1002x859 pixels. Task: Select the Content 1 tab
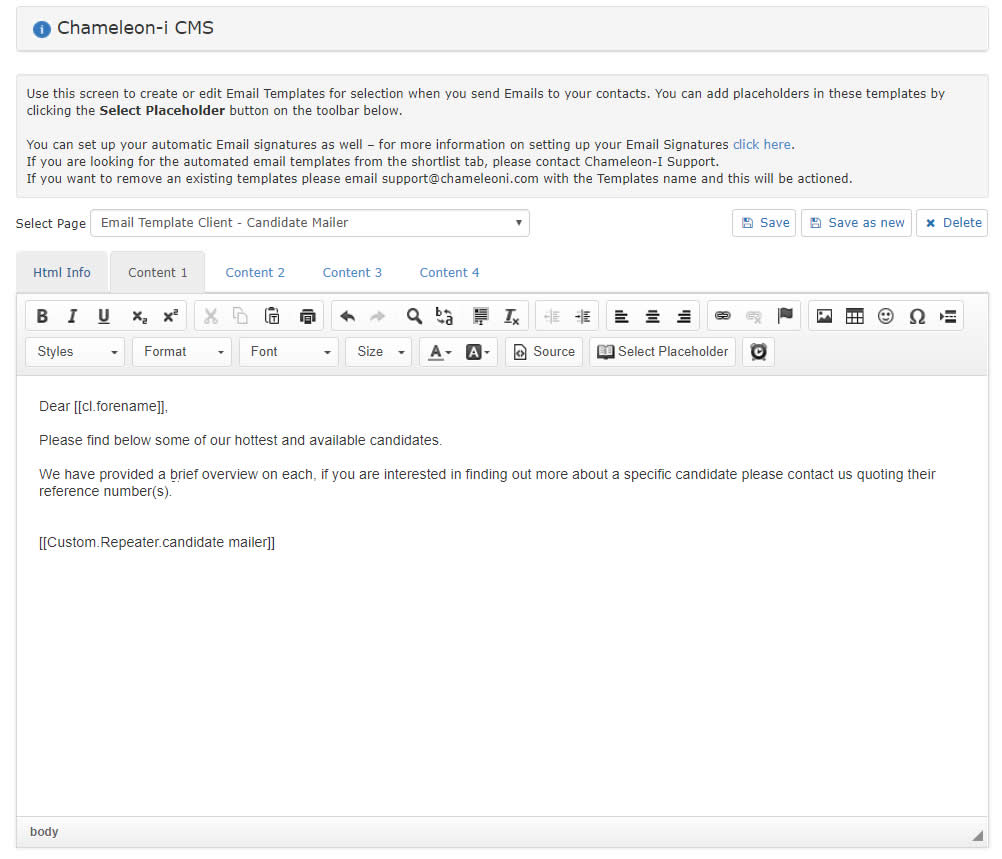(x=158, y=272)
